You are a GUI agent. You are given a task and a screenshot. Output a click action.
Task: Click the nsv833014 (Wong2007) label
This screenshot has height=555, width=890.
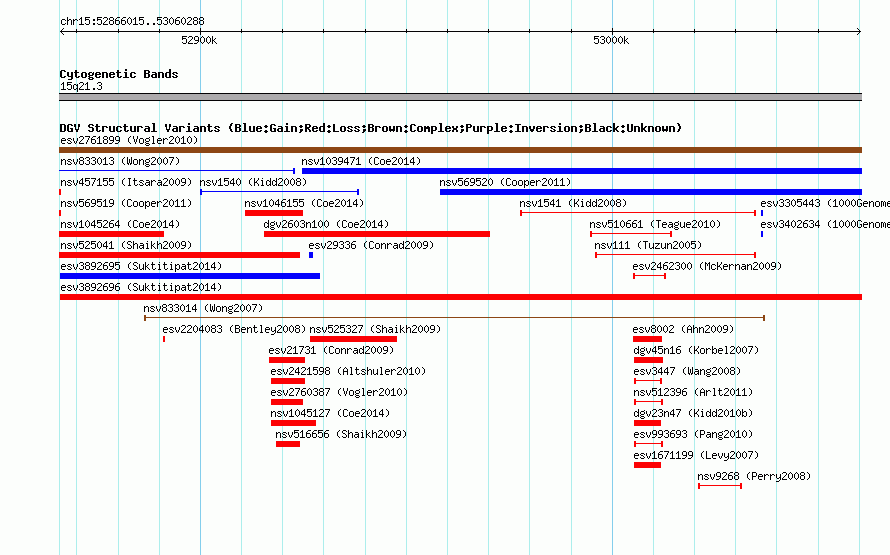pos(203,308)
